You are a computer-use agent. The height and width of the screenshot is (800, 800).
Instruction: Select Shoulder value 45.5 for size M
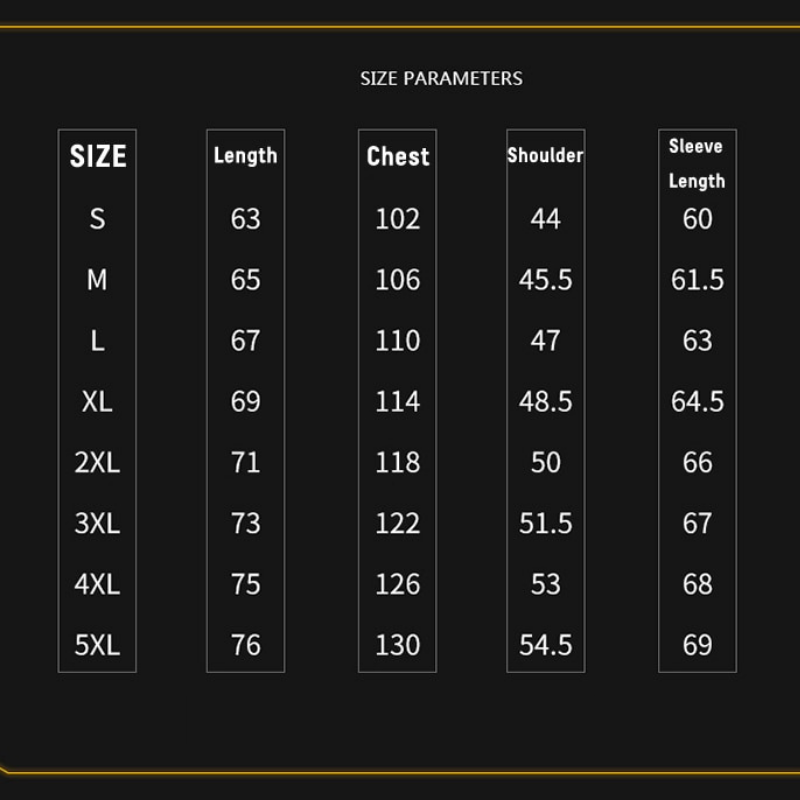tap(545, 280)
